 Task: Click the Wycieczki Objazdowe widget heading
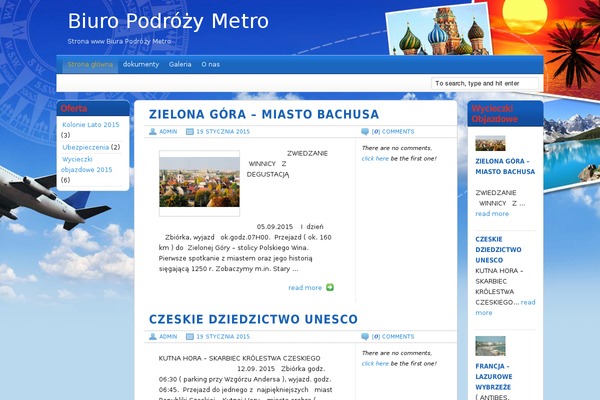[494, 114]
